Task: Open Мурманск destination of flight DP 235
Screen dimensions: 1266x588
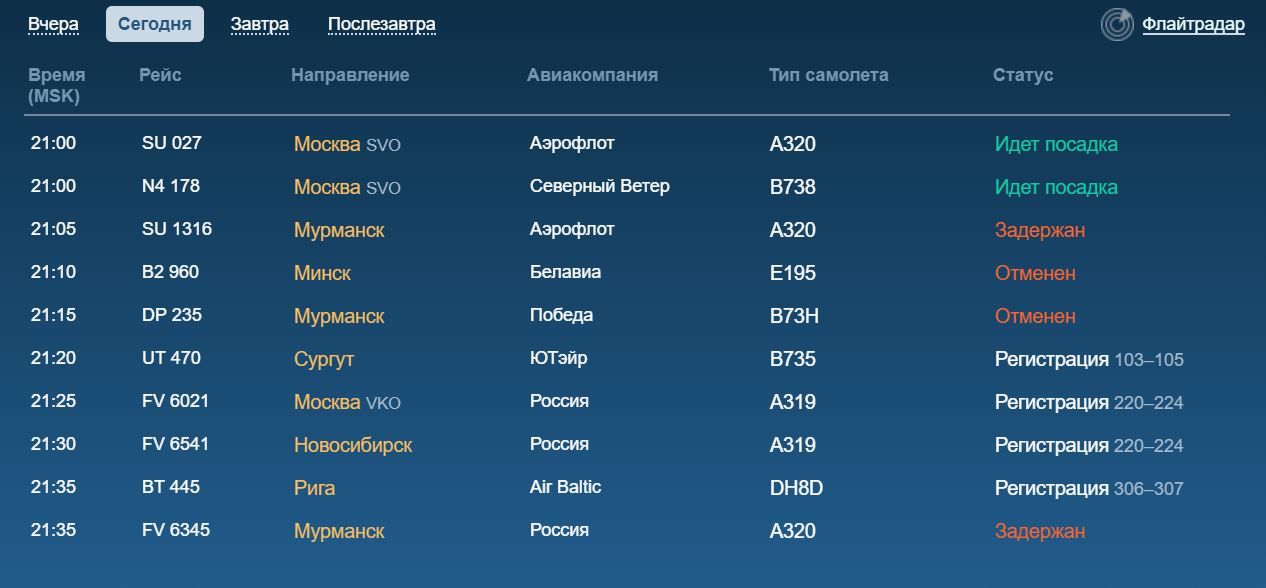Action: [339, 316]
